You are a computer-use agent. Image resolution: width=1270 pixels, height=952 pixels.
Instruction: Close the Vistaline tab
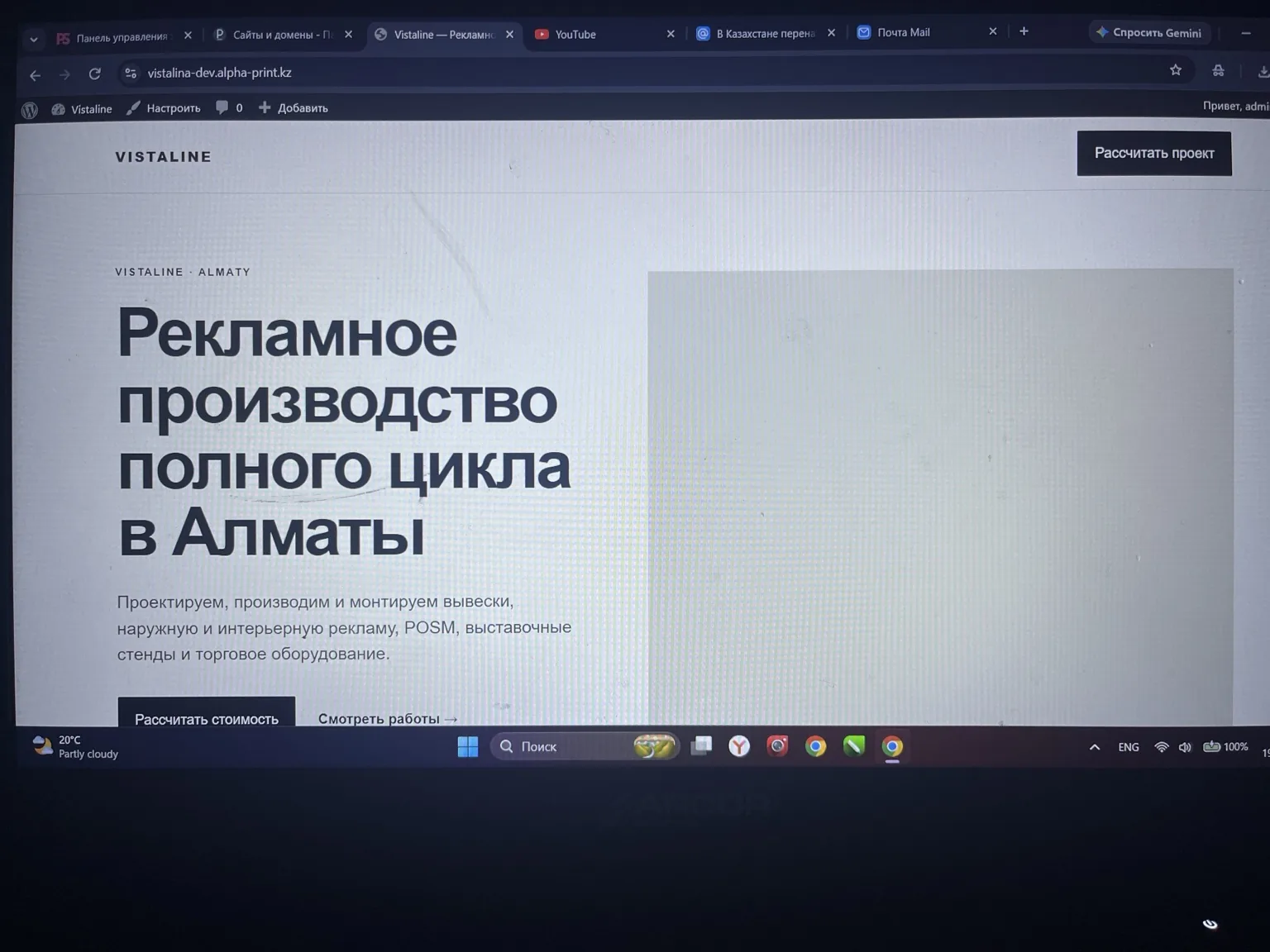coord(509,35)
